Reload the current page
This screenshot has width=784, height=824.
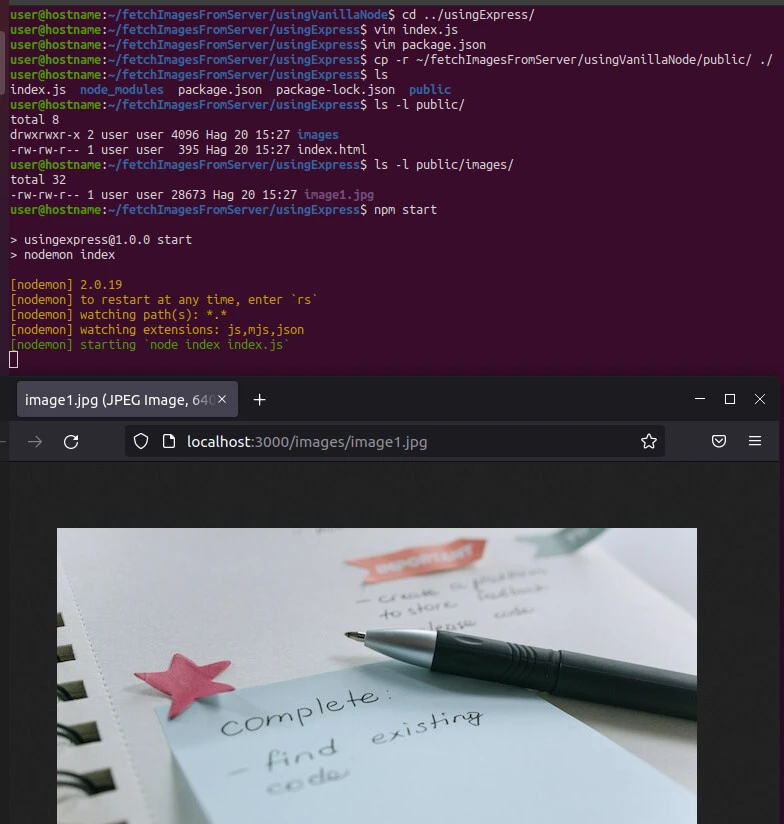coord(71,442)
